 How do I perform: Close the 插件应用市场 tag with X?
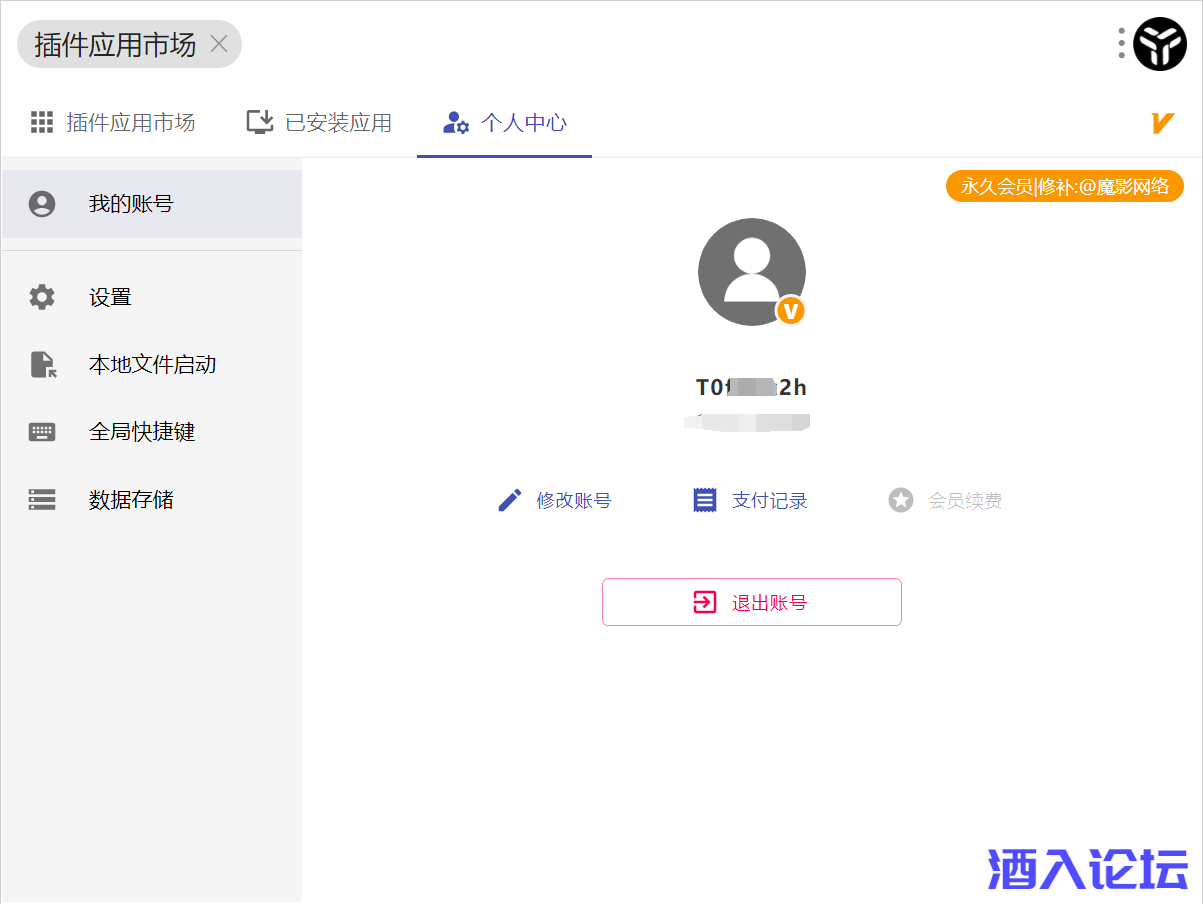pos(219,44)
